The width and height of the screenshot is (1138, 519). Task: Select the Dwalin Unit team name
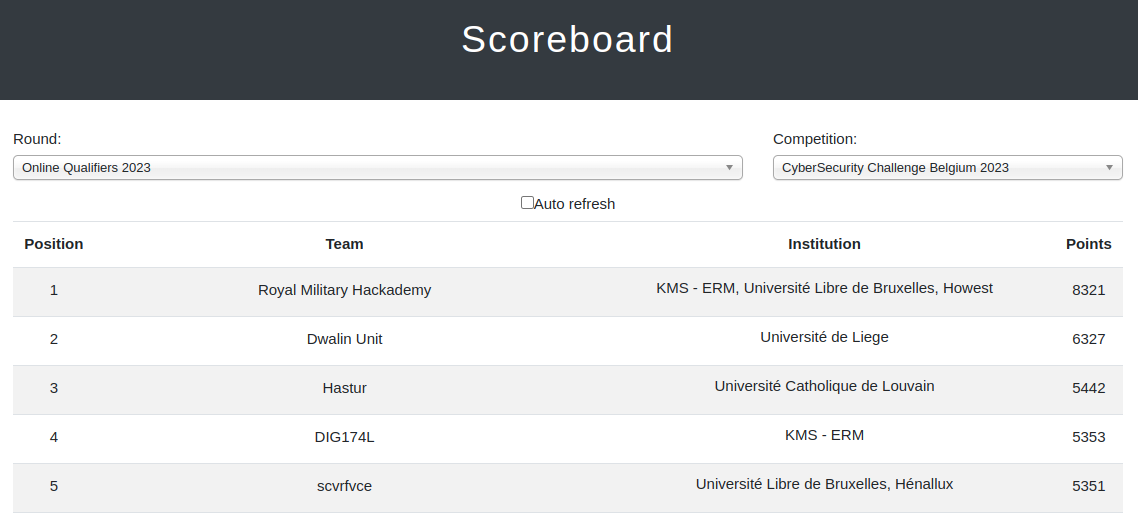tap(344, 339)
